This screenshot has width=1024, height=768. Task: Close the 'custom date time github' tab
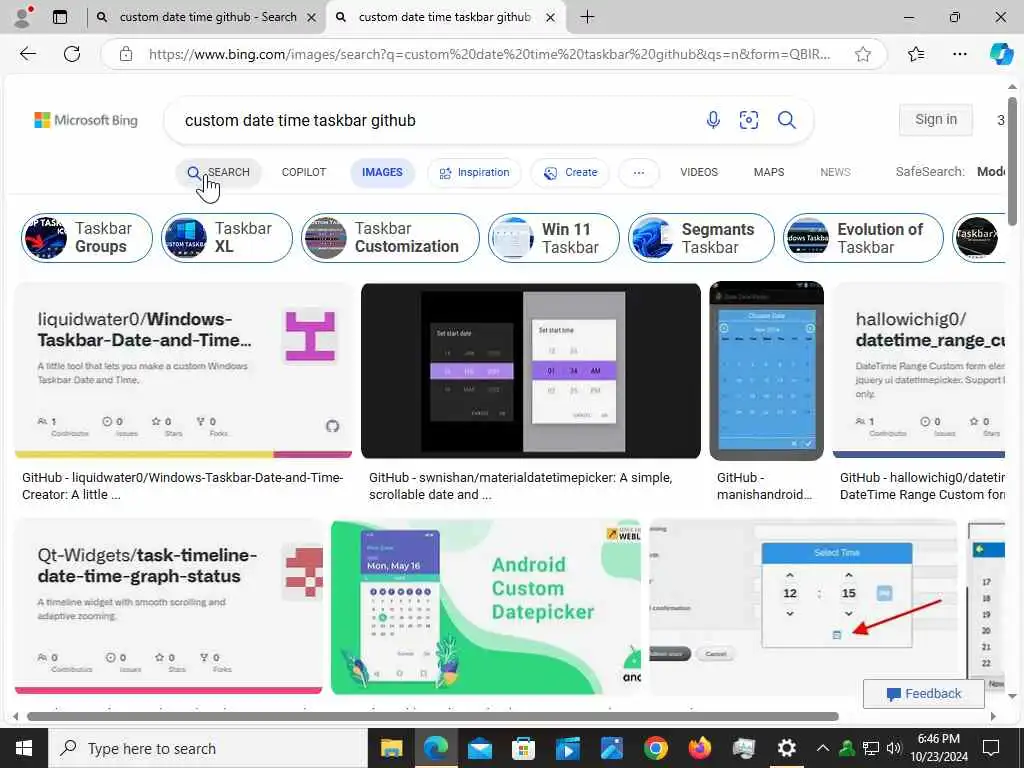tap(312, 18)
